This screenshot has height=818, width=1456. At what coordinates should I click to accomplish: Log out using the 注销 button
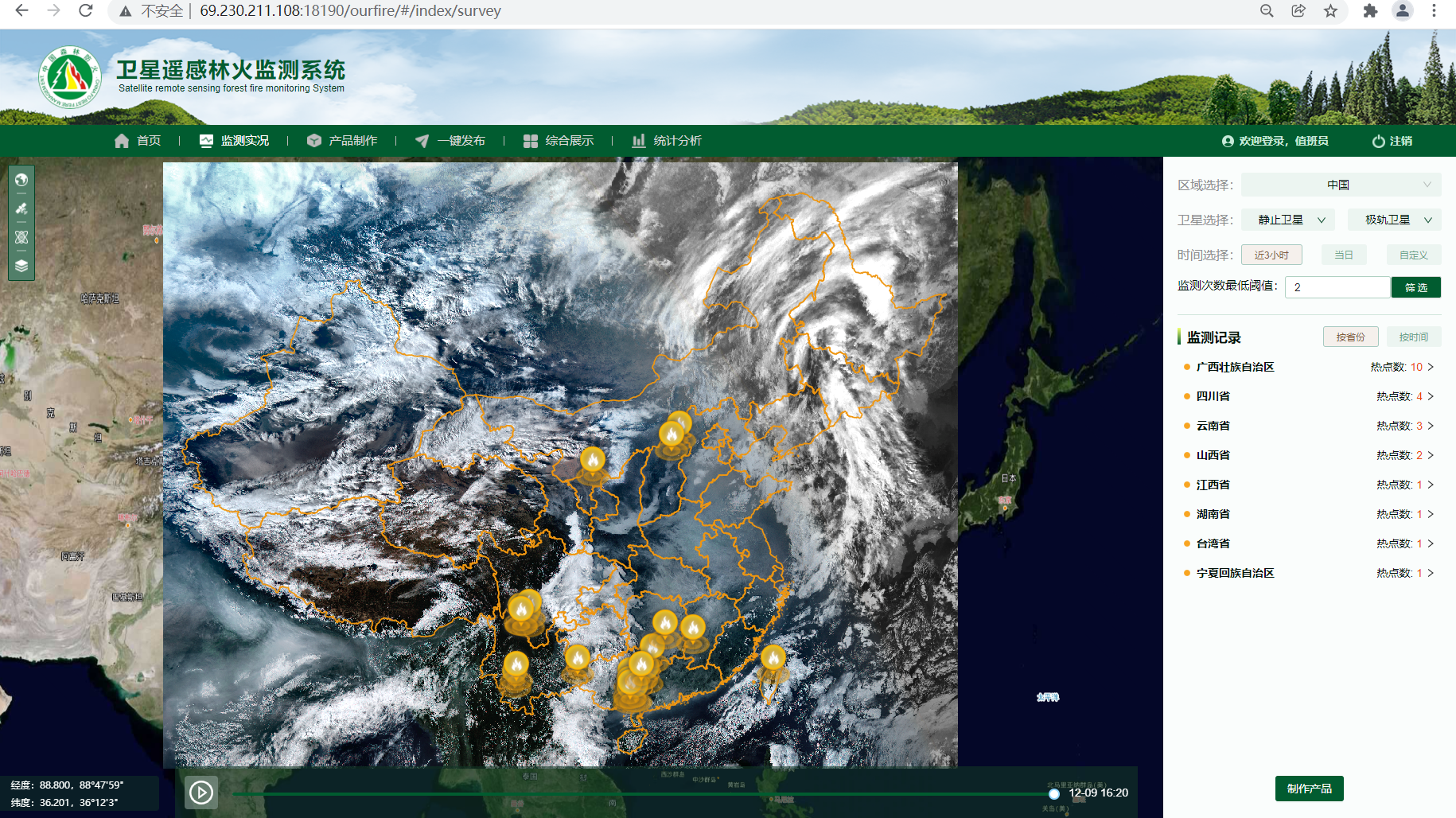click(1392, 141)
